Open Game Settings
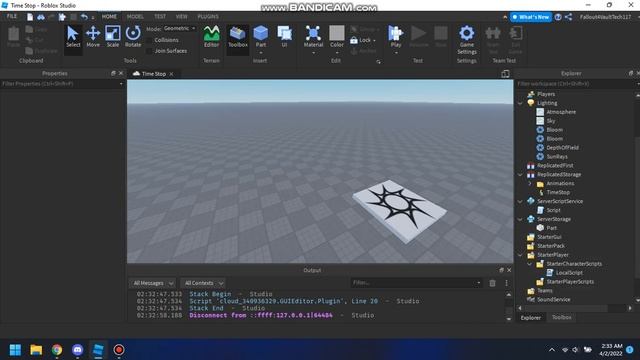This screenshot has height=360, width=640. (467, 40)
